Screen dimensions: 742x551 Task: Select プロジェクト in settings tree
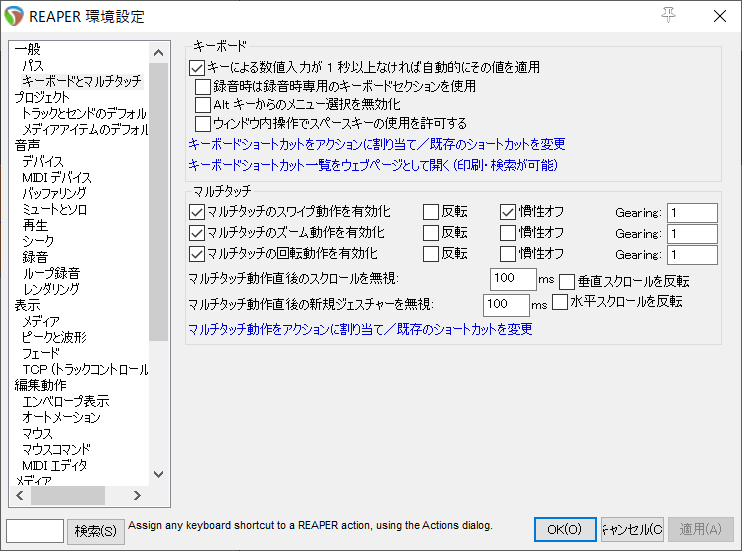(x=42, y=97)
